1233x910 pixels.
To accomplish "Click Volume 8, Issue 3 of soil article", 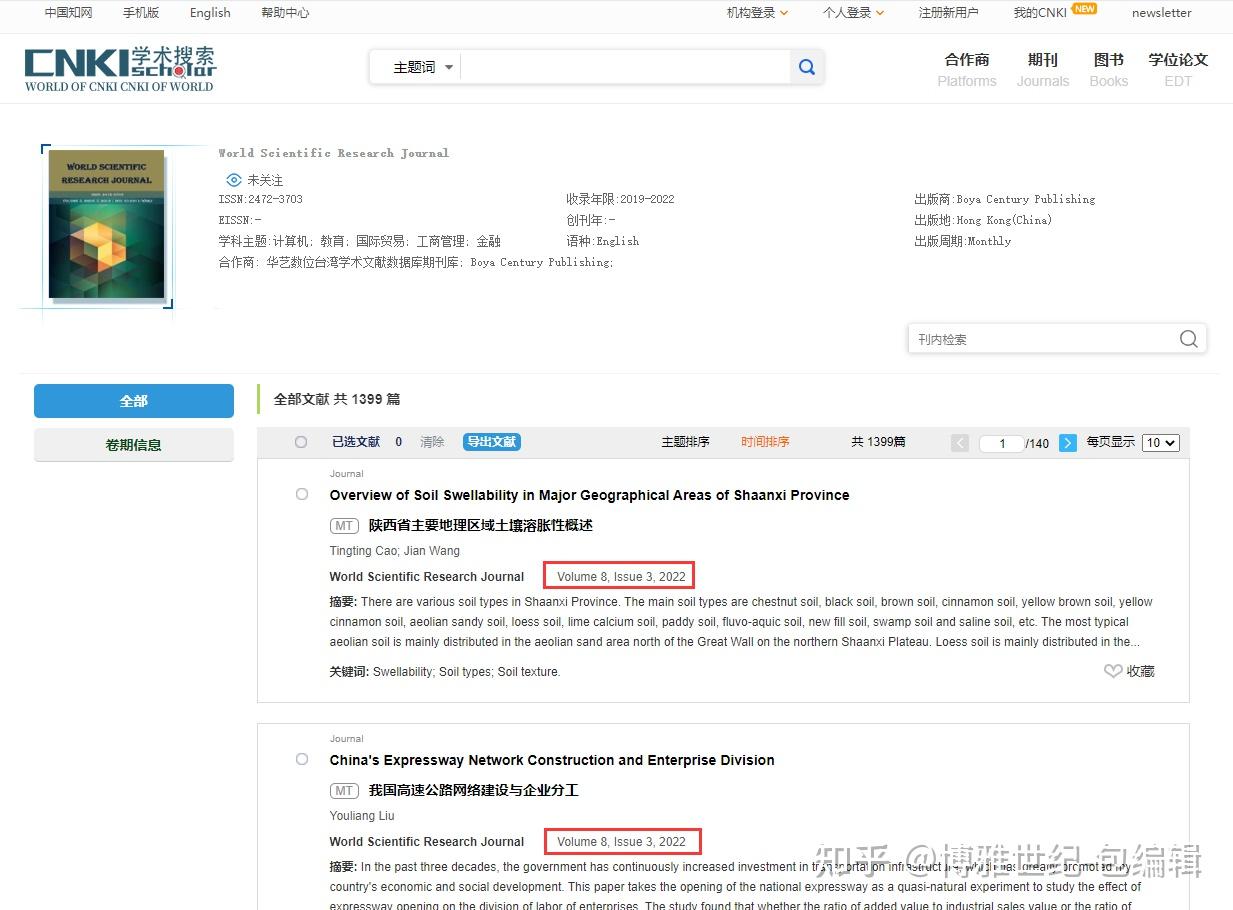I will [x=621, y=576].
